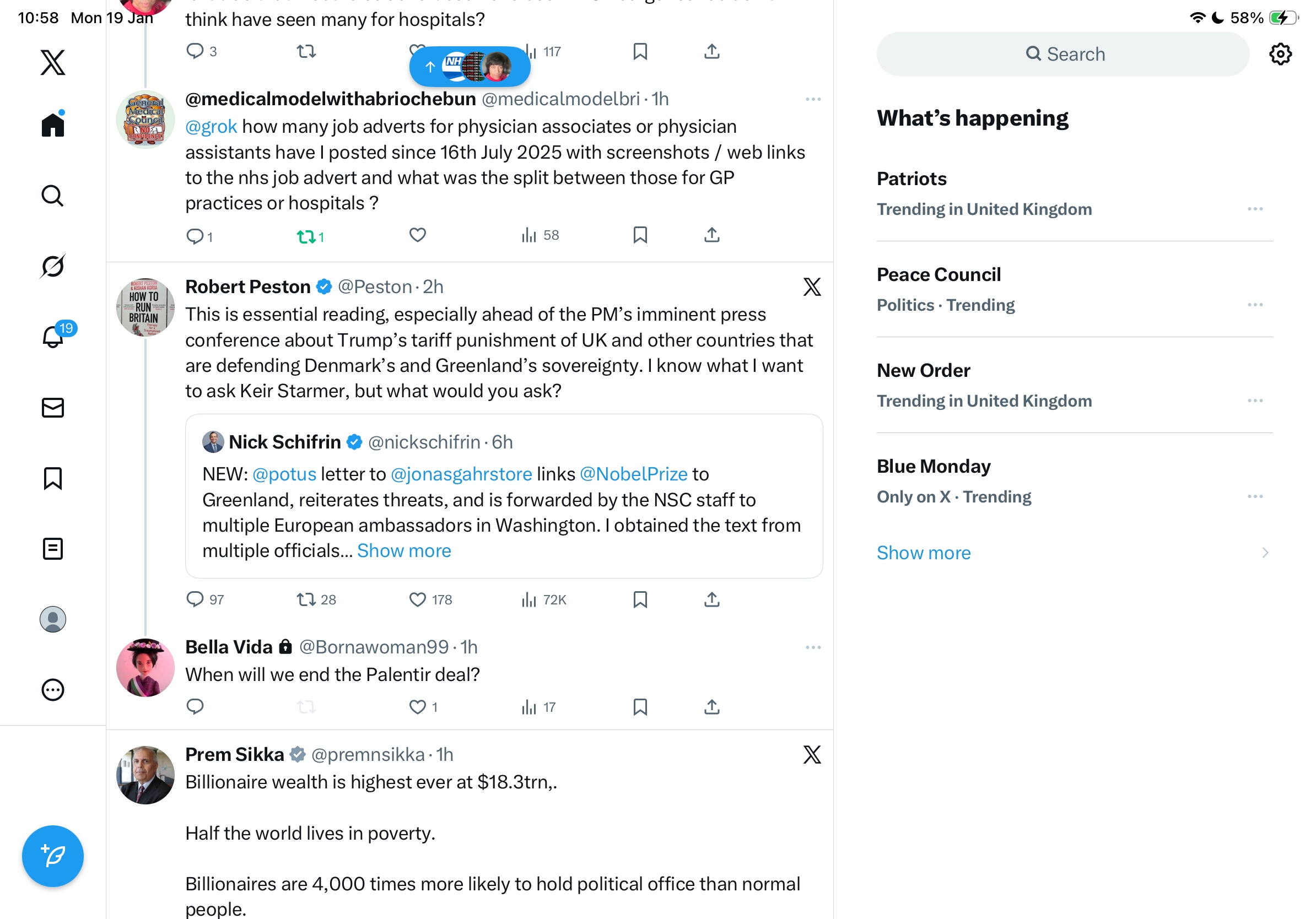Open the Lists icon in sidebar
The width and height of the screenshot is (1316, 919).
[53, 549]
